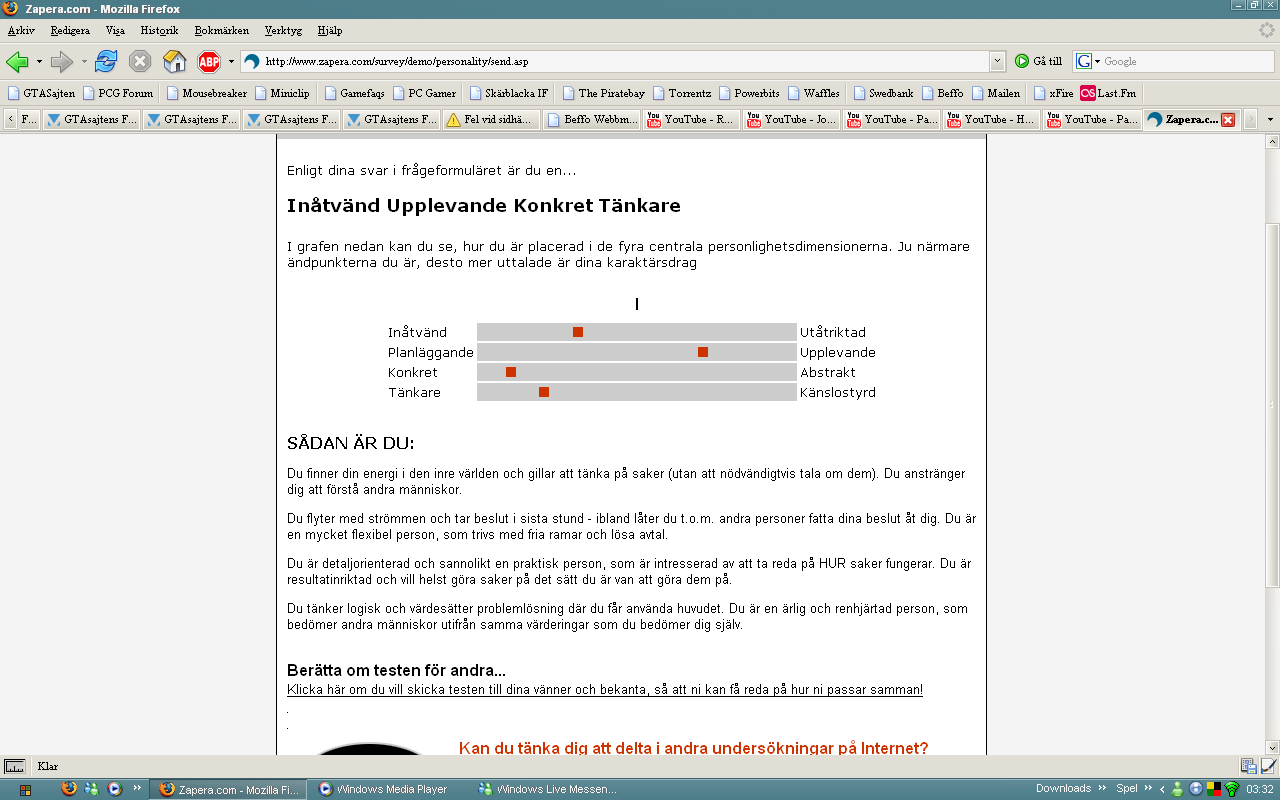This screenshot has width=1280, height=800.
Task: Switch to the YouTube - H... tab
Action: click(x=992, y=120)
